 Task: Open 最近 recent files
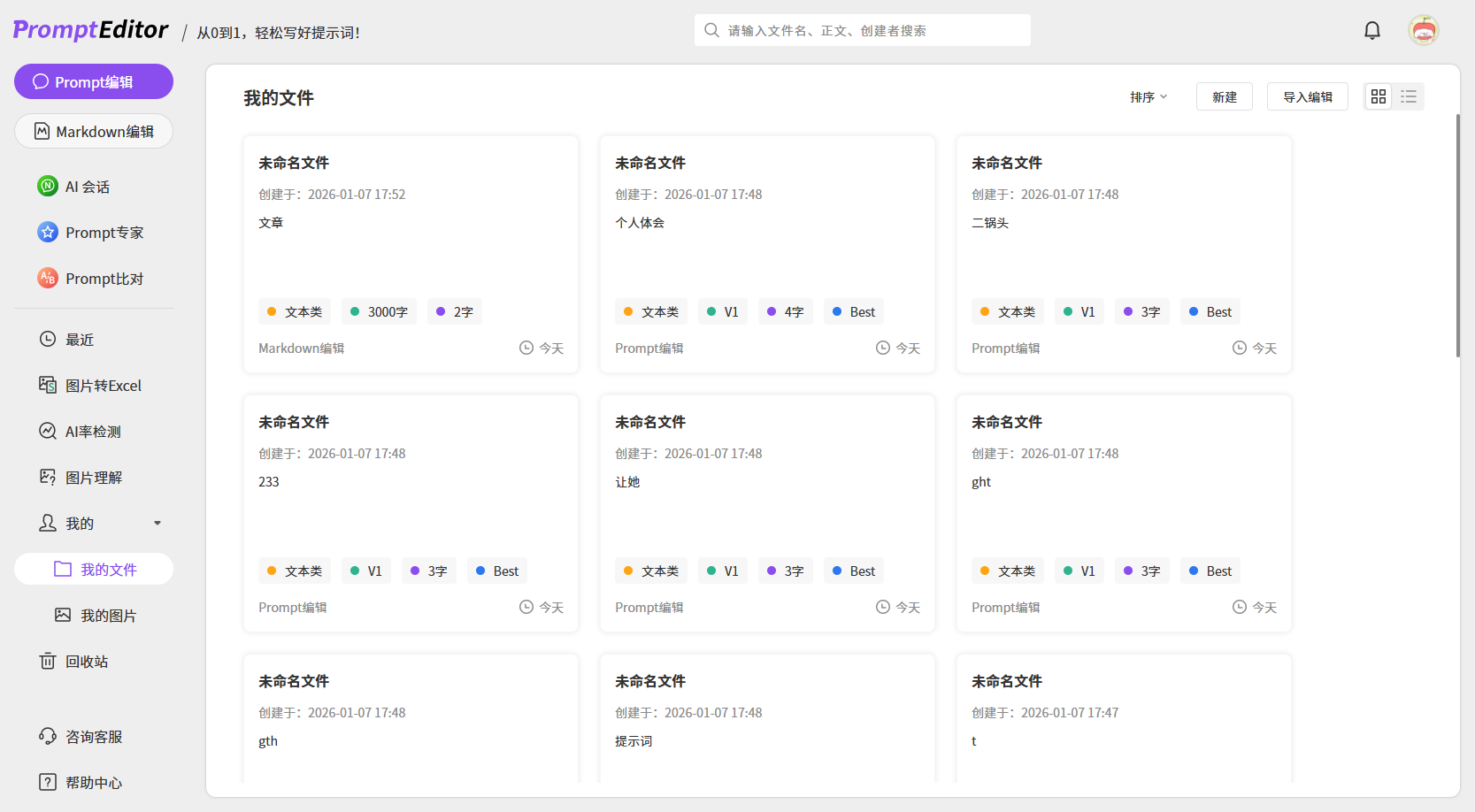coord(79,340)
